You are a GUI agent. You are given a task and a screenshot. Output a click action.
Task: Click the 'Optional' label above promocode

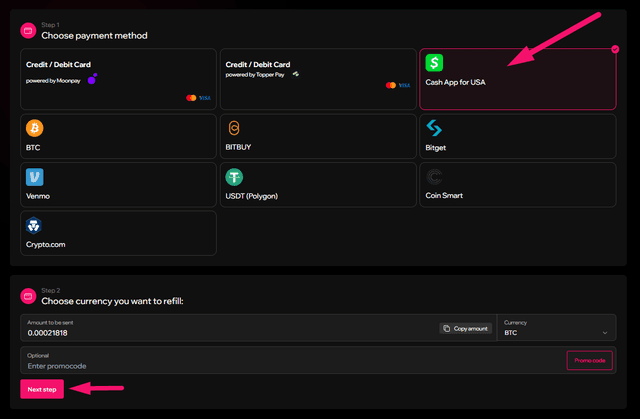point(38,355)
